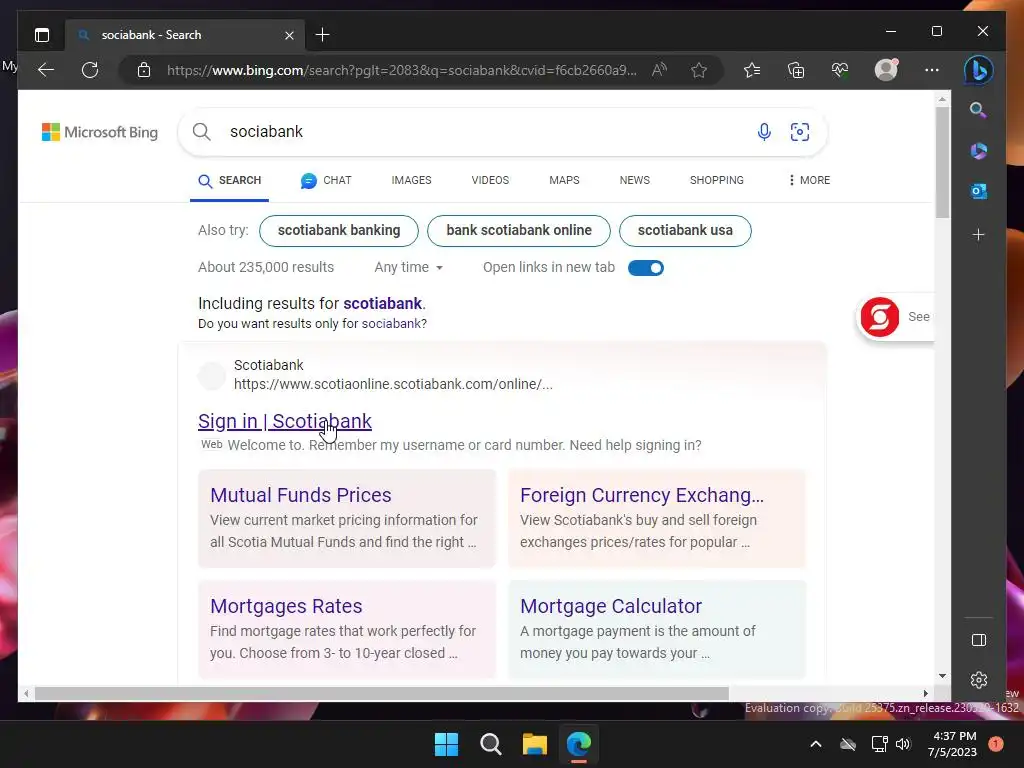
Task: Open the tab actions menu icon
Action: 42,35
